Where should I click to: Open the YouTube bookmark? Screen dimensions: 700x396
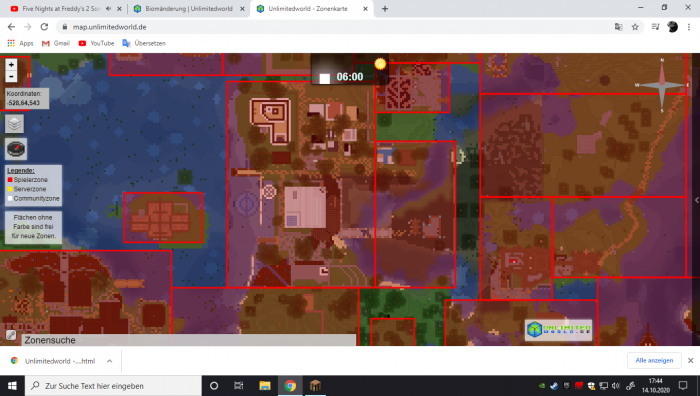96,43
